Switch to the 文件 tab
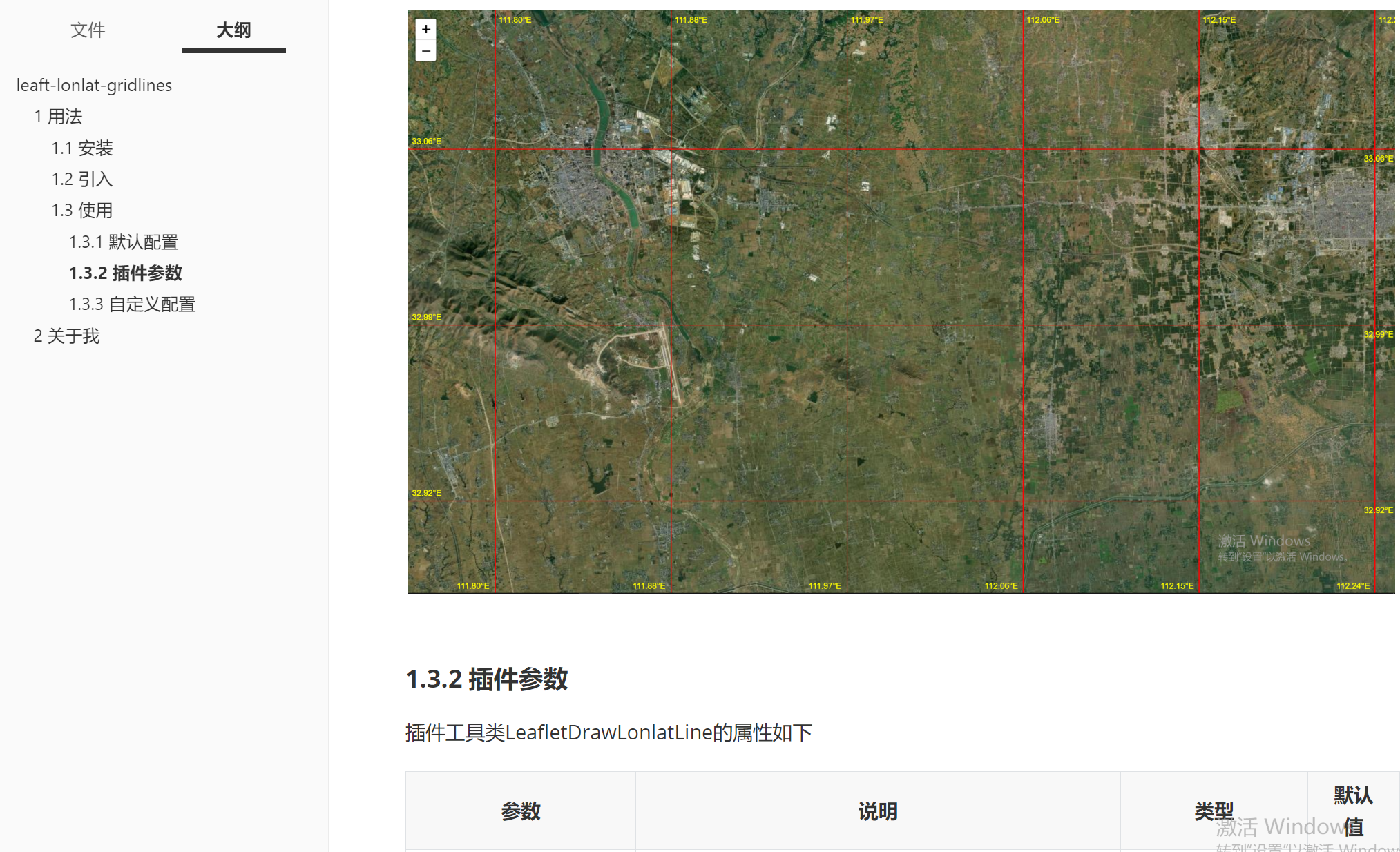Image resolution: width=1400 pixels, height=852 pixels. pyautogui.click(x=88, y=30)
